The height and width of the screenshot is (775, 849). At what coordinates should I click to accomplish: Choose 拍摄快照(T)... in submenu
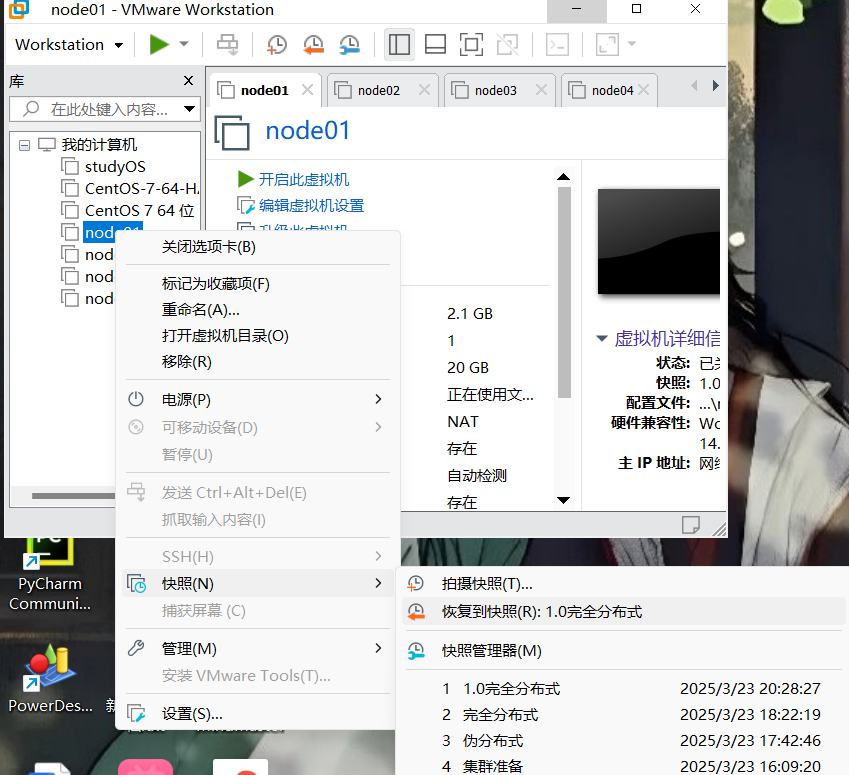pos(624,584)
